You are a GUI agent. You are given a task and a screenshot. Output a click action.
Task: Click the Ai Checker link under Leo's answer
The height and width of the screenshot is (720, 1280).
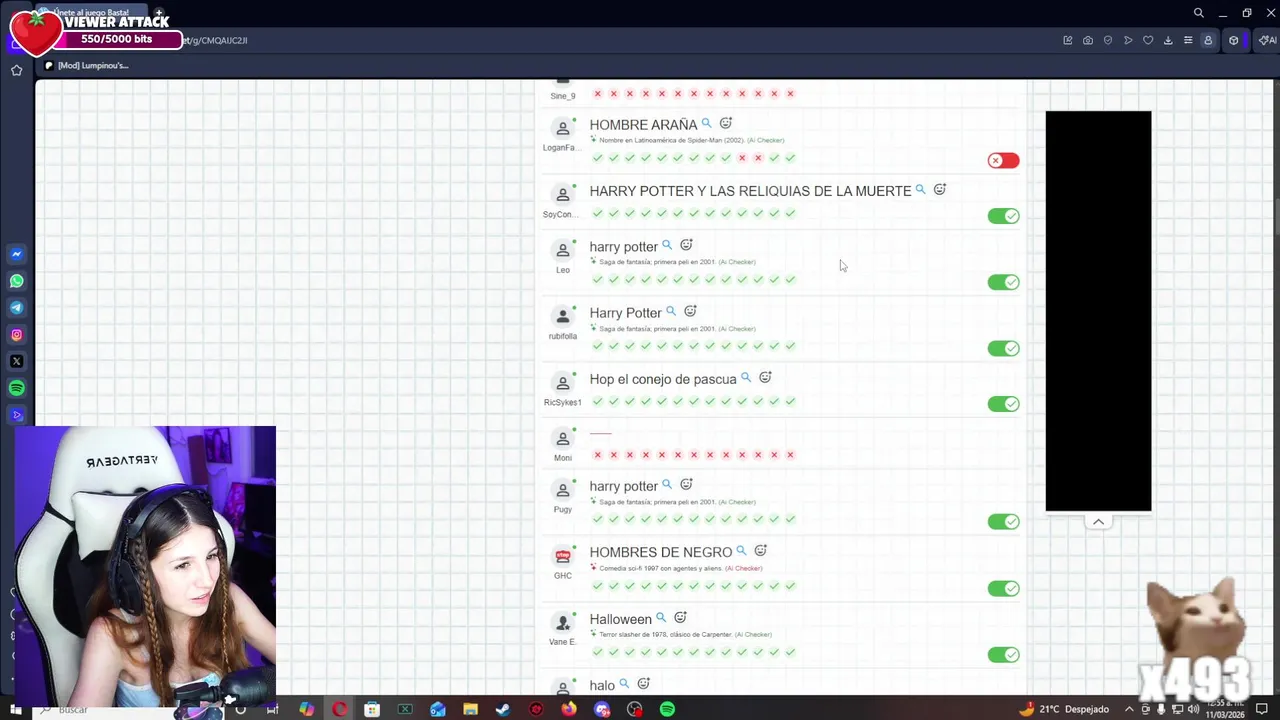coord(737,262)
